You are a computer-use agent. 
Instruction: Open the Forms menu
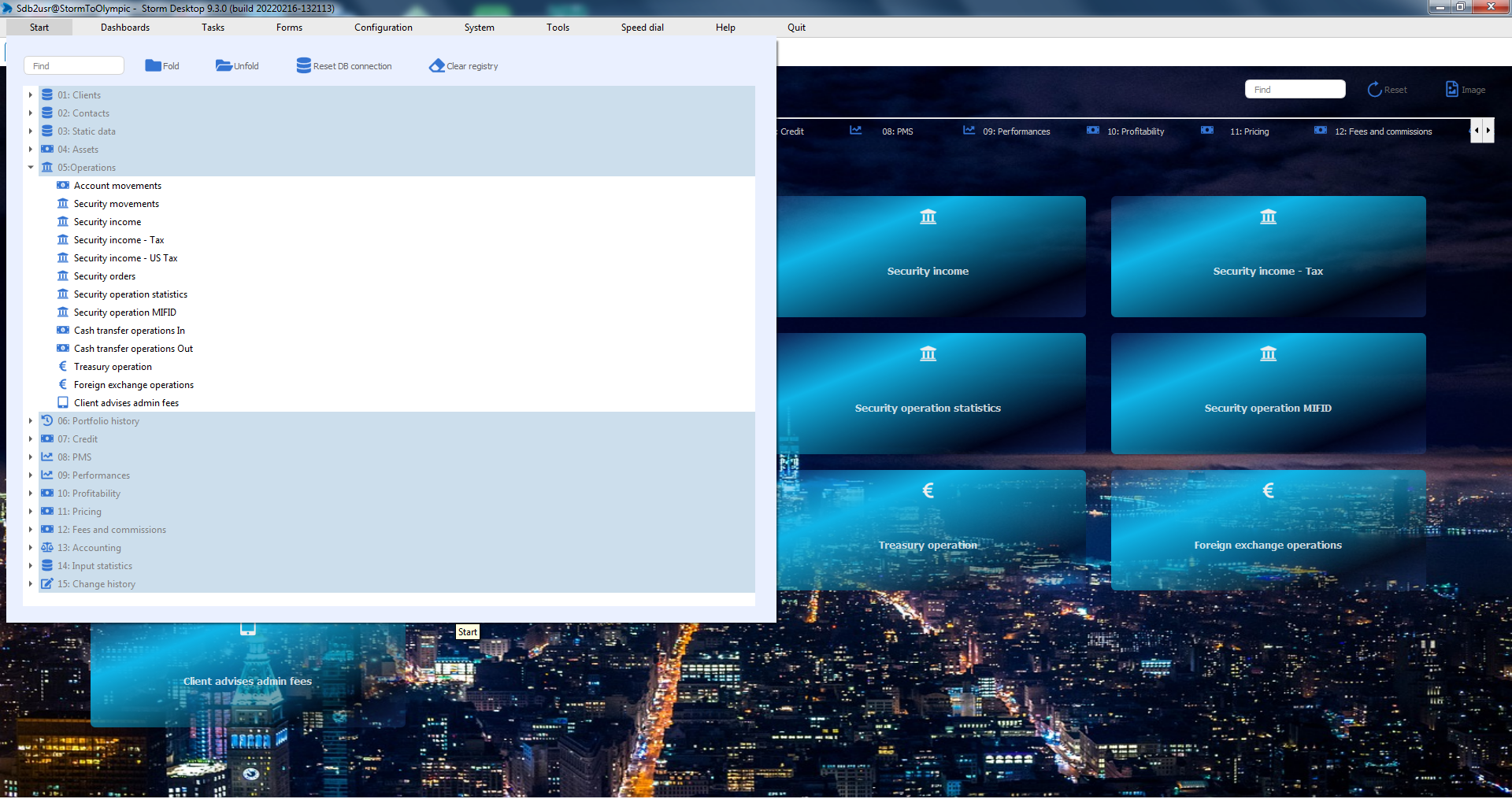click(x=289, y=27)
